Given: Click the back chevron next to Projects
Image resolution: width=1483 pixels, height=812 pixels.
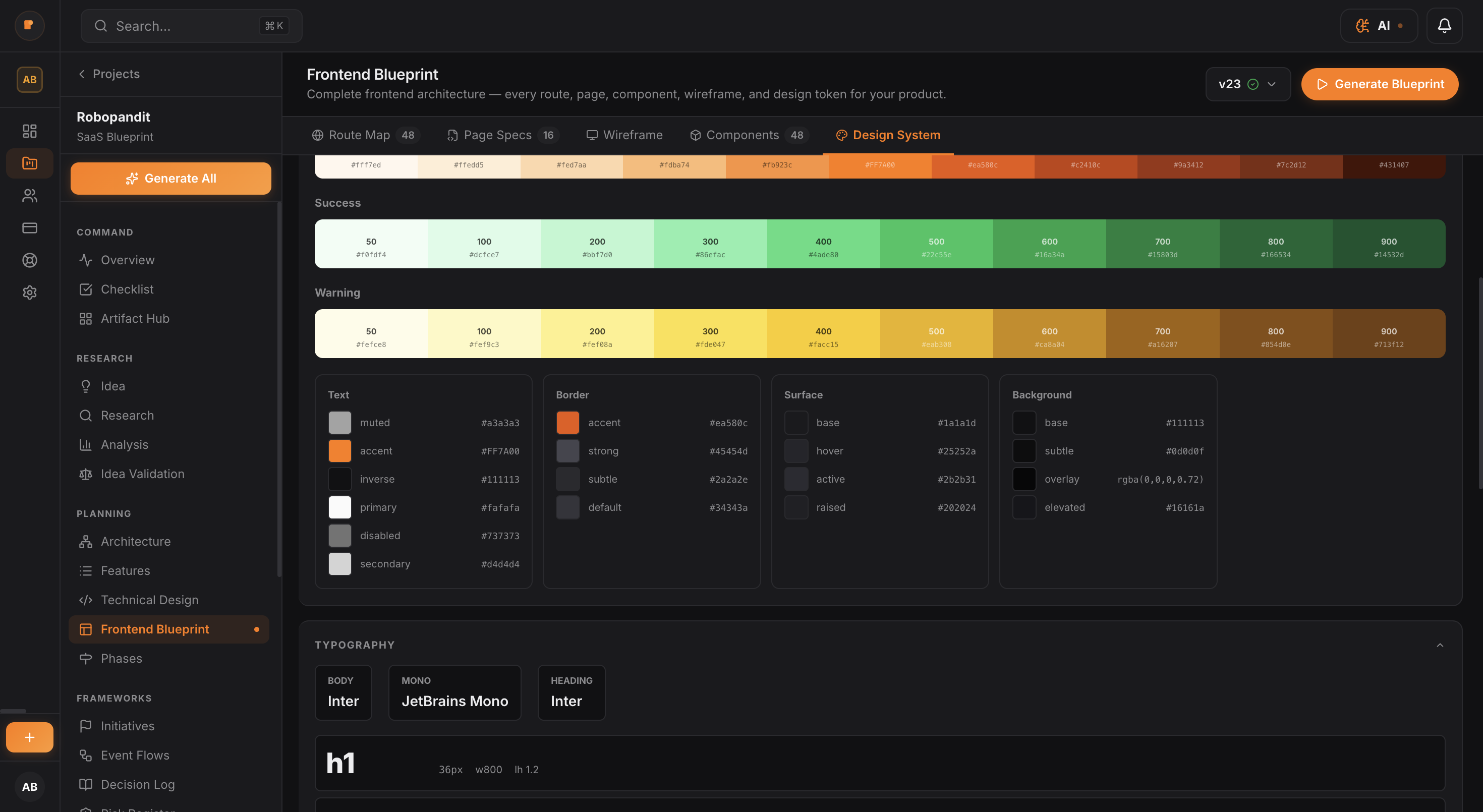Looking at the screenshot, I should coord(81,74).
